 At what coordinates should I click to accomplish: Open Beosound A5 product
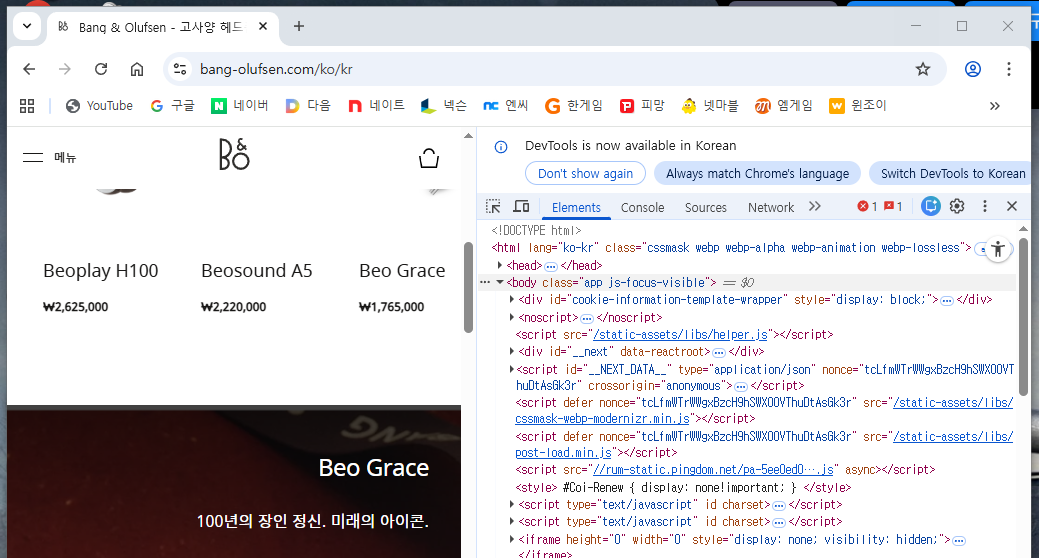pyautogui.click(x=256, y=270)
